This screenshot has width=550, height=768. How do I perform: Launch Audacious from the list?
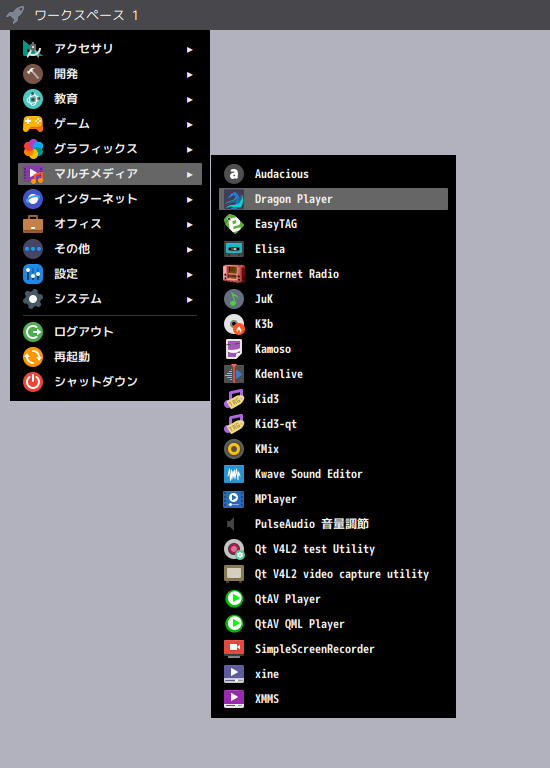click(x=333, y=174)
